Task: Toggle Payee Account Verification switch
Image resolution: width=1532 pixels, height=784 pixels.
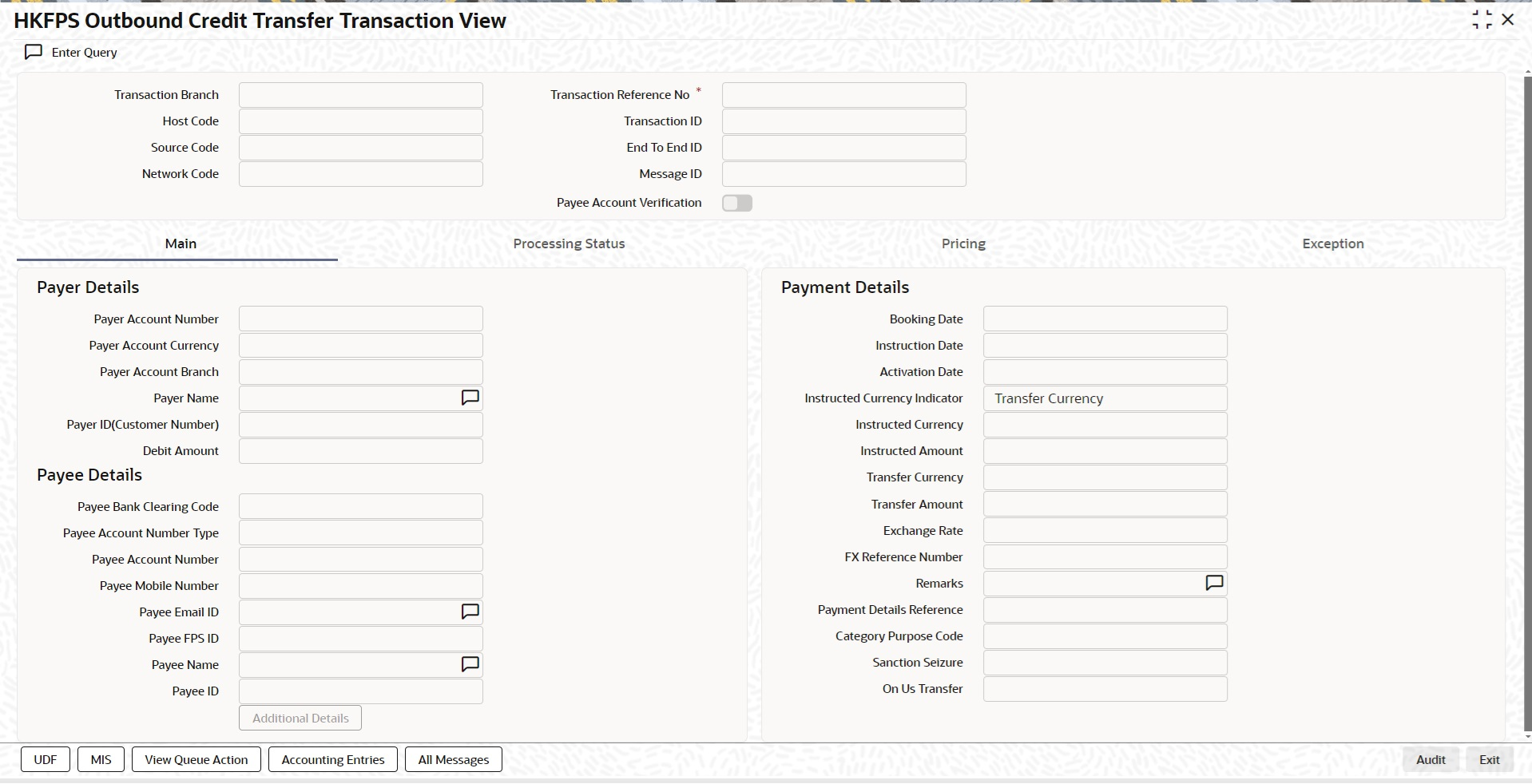Action: point(736,203)
